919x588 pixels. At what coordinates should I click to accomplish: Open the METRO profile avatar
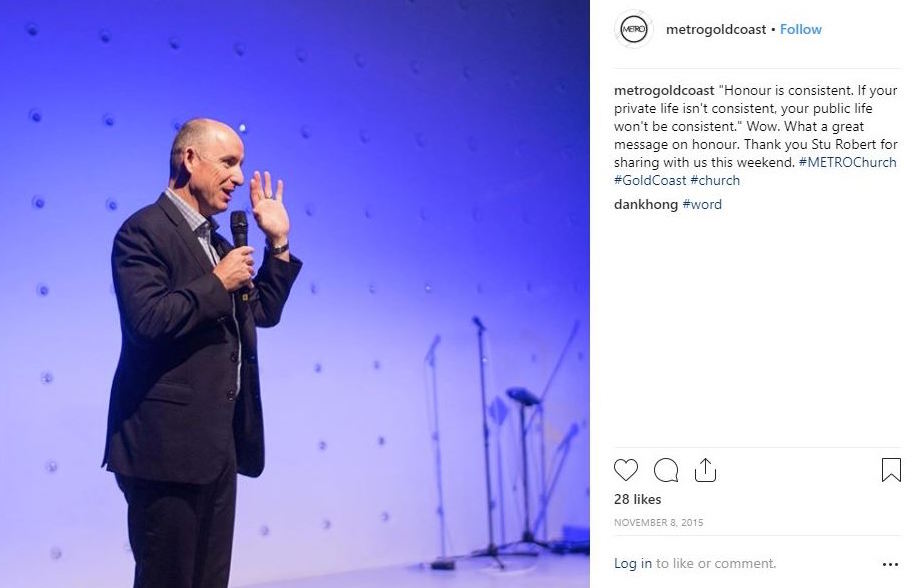click(x=634, y=29)
